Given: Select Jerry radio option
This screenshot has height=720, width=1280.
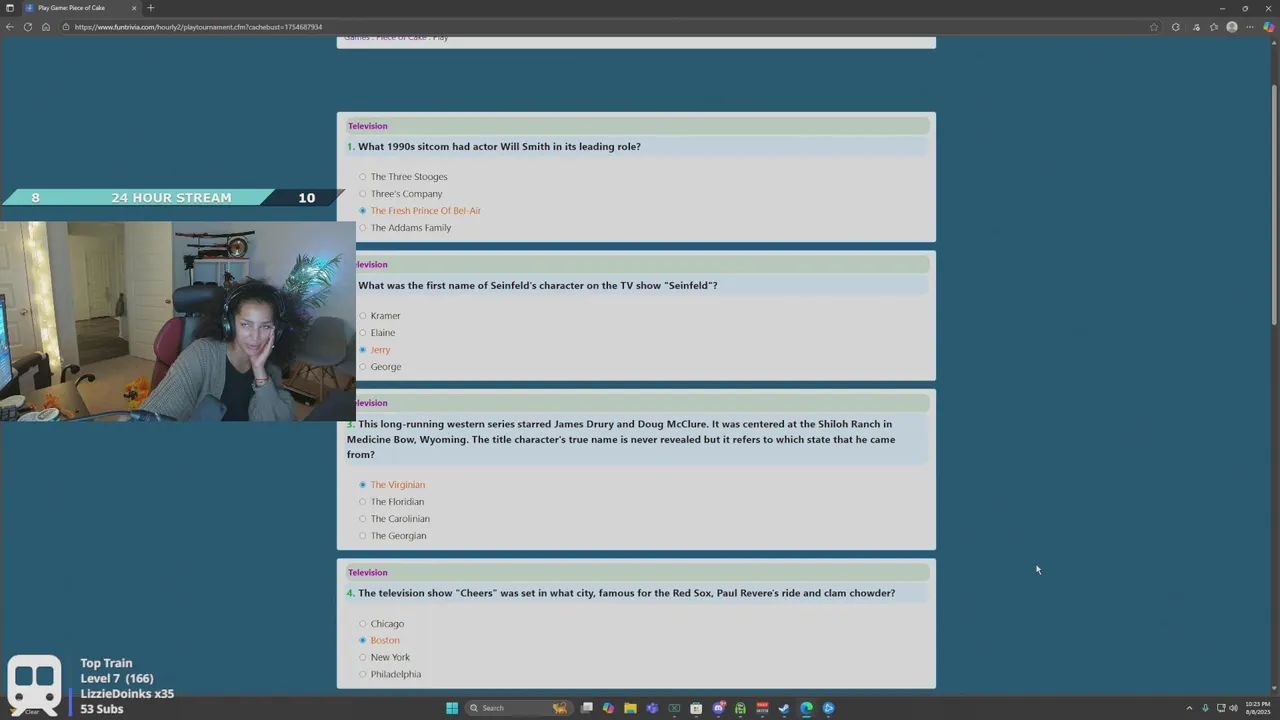Looking at the screenshot, I should click(363, 350).
